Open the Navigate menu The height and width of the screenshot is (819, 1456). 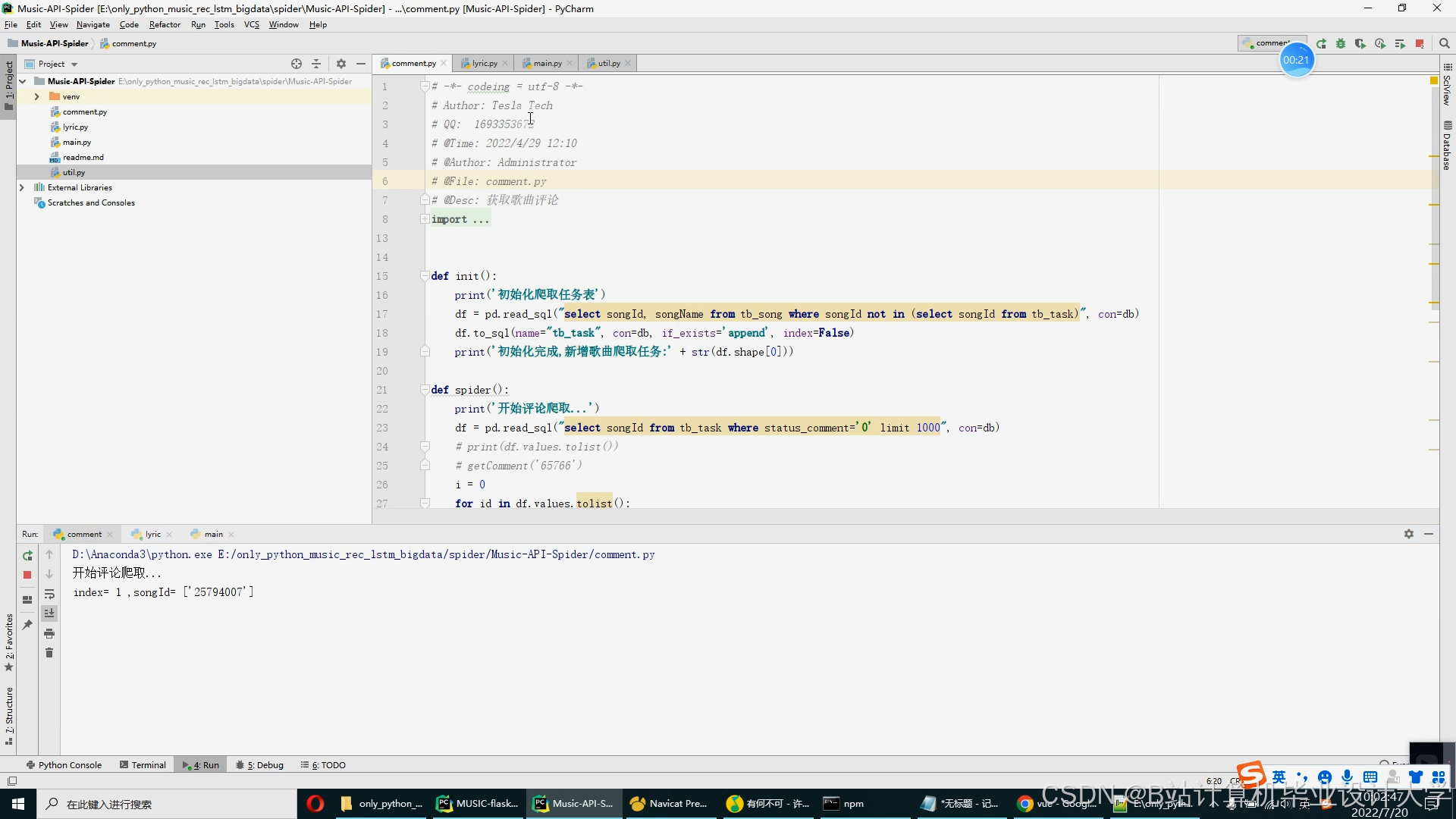93,24
